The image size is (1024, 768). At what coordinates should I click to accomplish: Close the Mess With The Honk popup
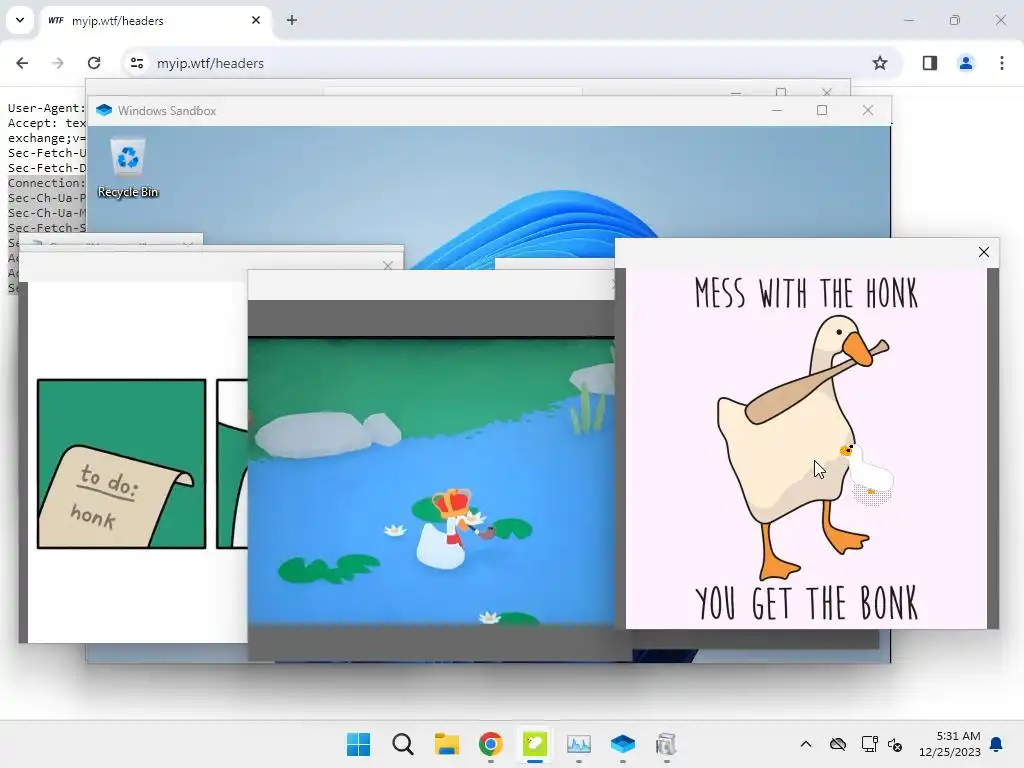984,252
